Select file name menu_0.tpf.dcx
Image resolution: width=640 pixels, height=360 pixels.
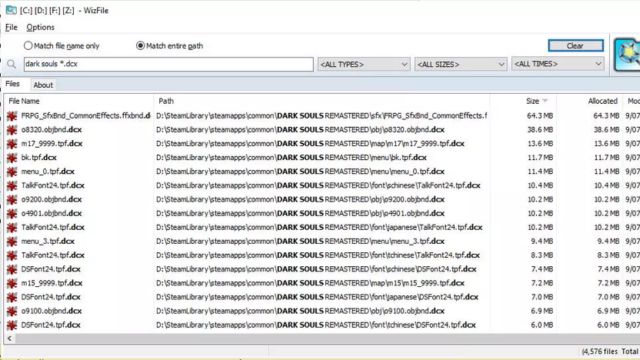click(x=48, y=171)
